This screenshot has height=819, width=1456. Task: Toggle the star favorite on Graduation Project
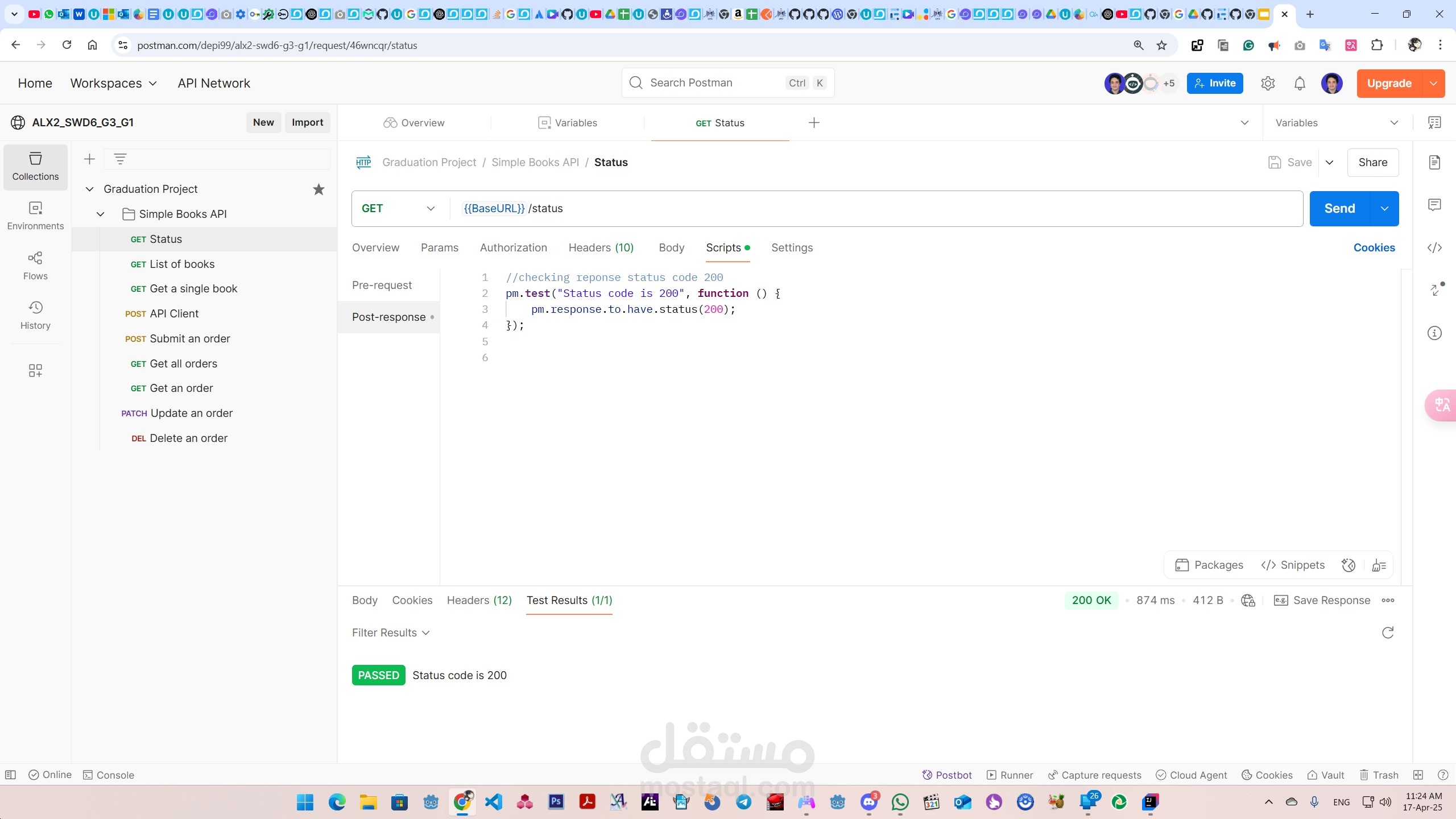click(x=318, y=189)
